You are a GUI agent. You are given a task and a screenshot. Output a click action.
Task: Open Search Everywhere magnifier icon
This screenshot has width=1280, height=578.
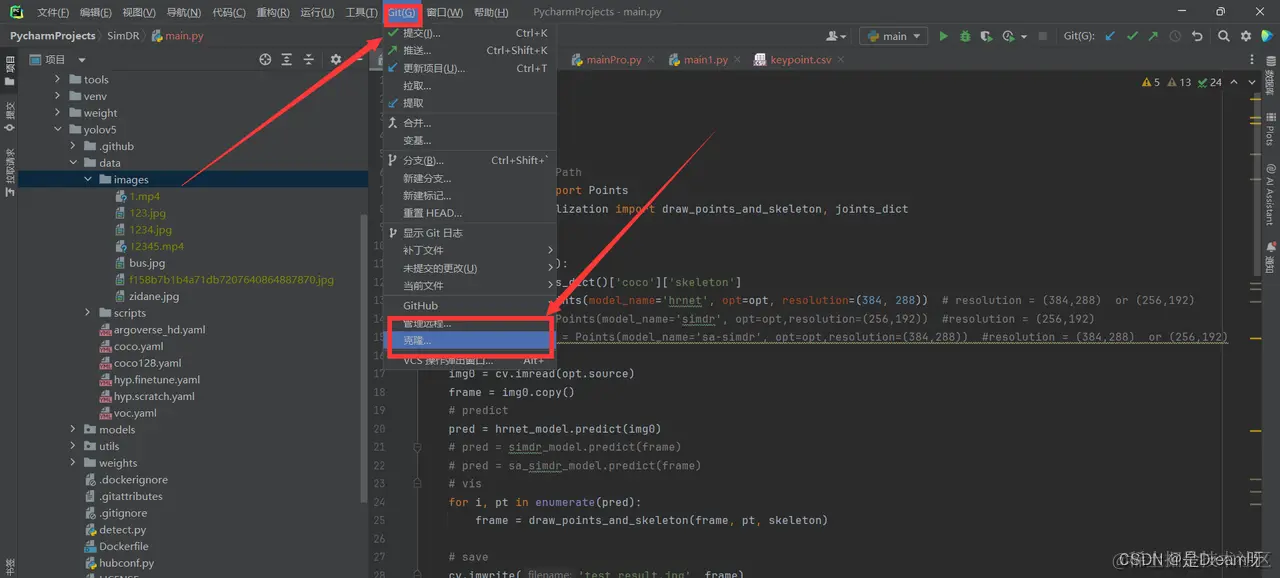1224,36
